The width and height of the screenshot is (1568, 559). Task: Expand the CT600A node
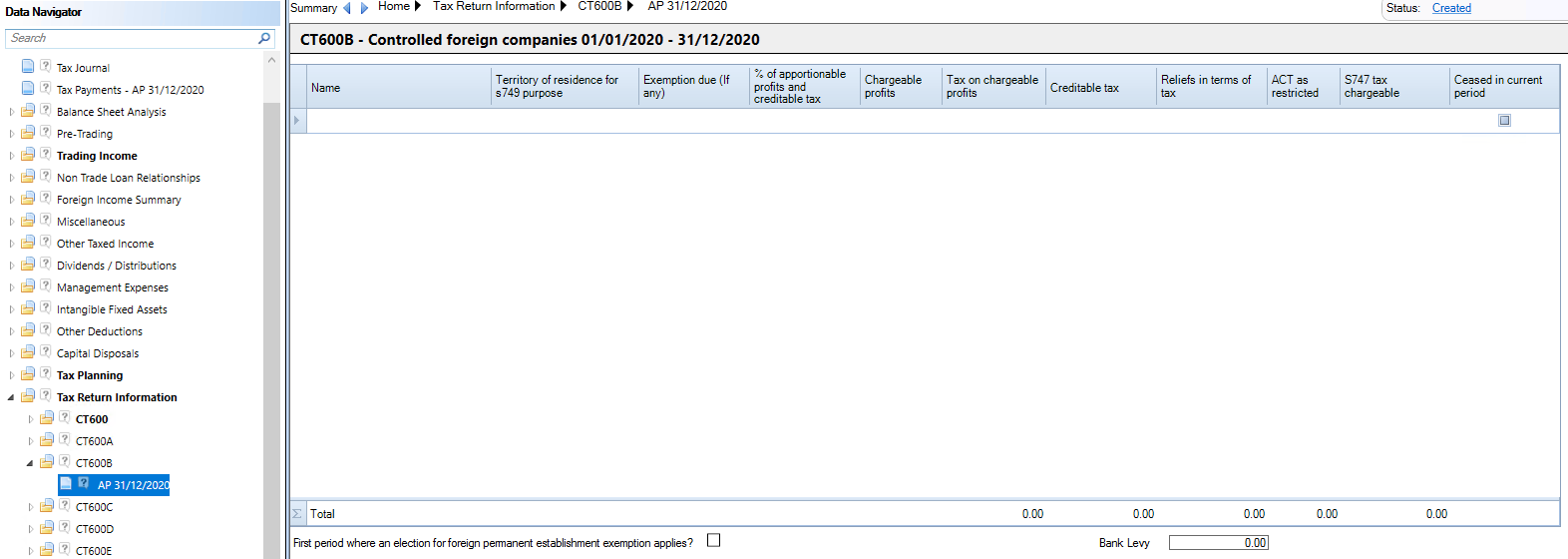tap(31, 441)
